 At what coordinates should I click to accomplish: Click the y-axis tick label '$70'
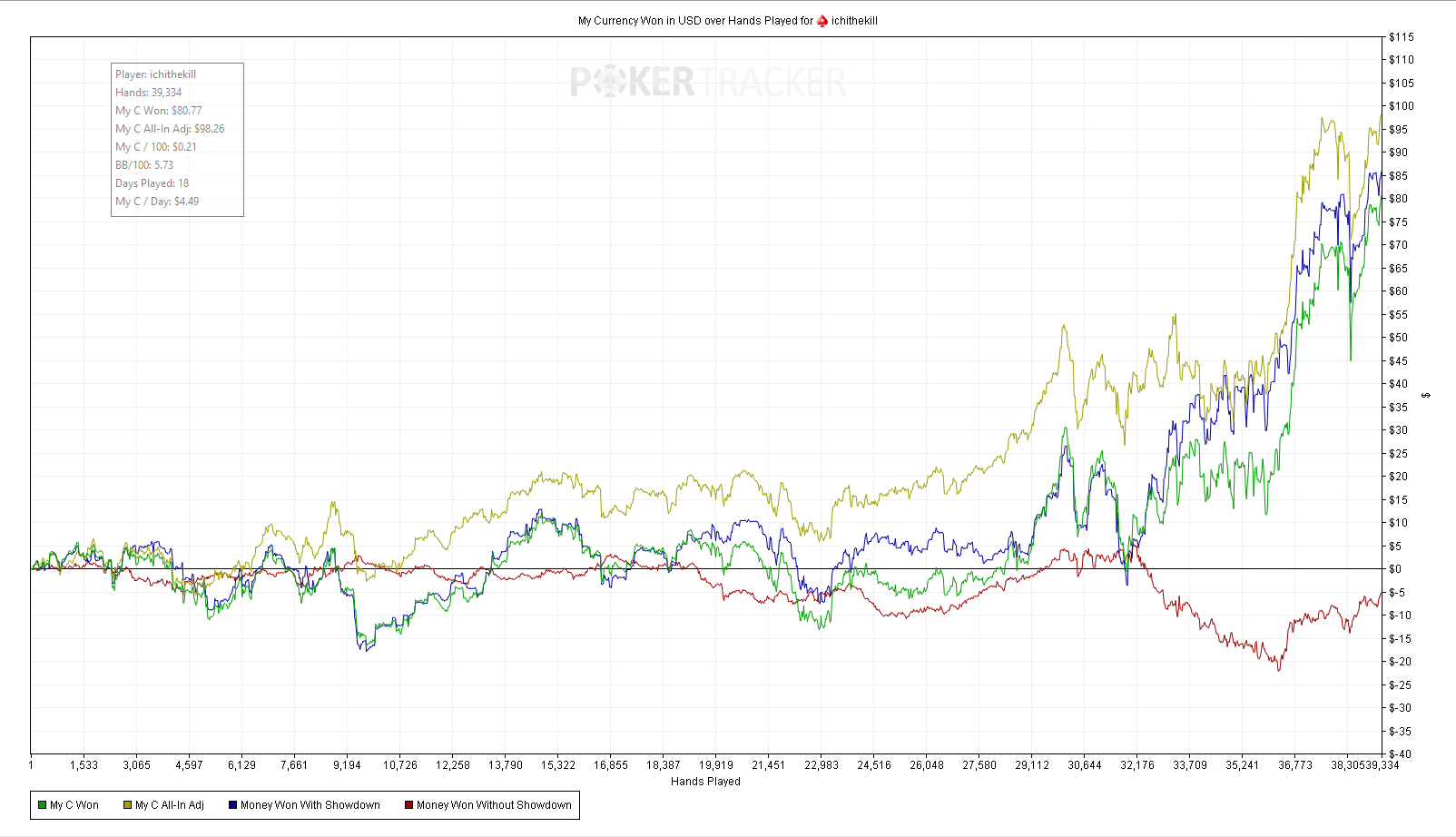(1399, 245)
